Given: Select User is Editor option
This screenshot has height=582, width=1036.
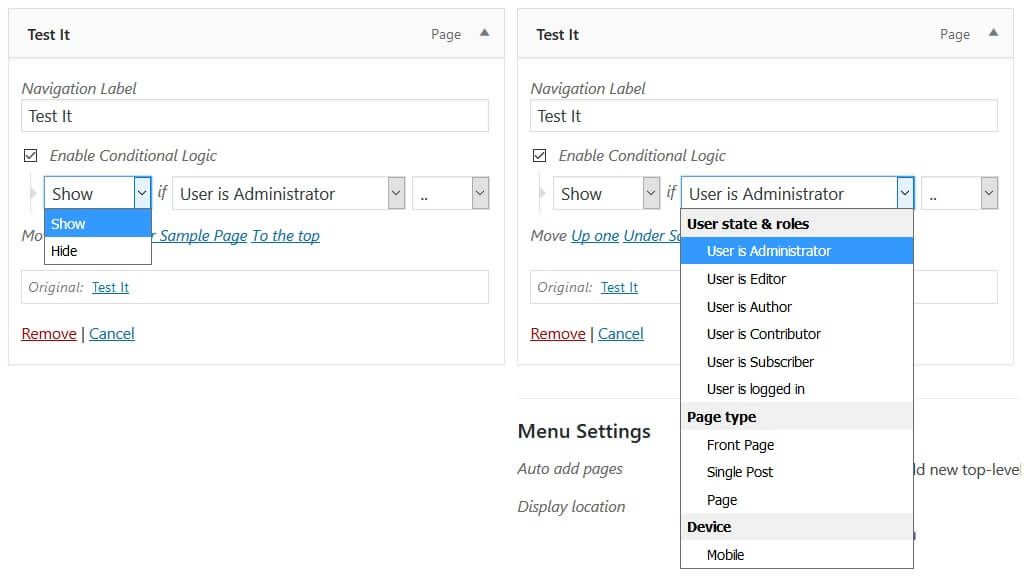Looking at the screenshot, I should coord(746,279).
